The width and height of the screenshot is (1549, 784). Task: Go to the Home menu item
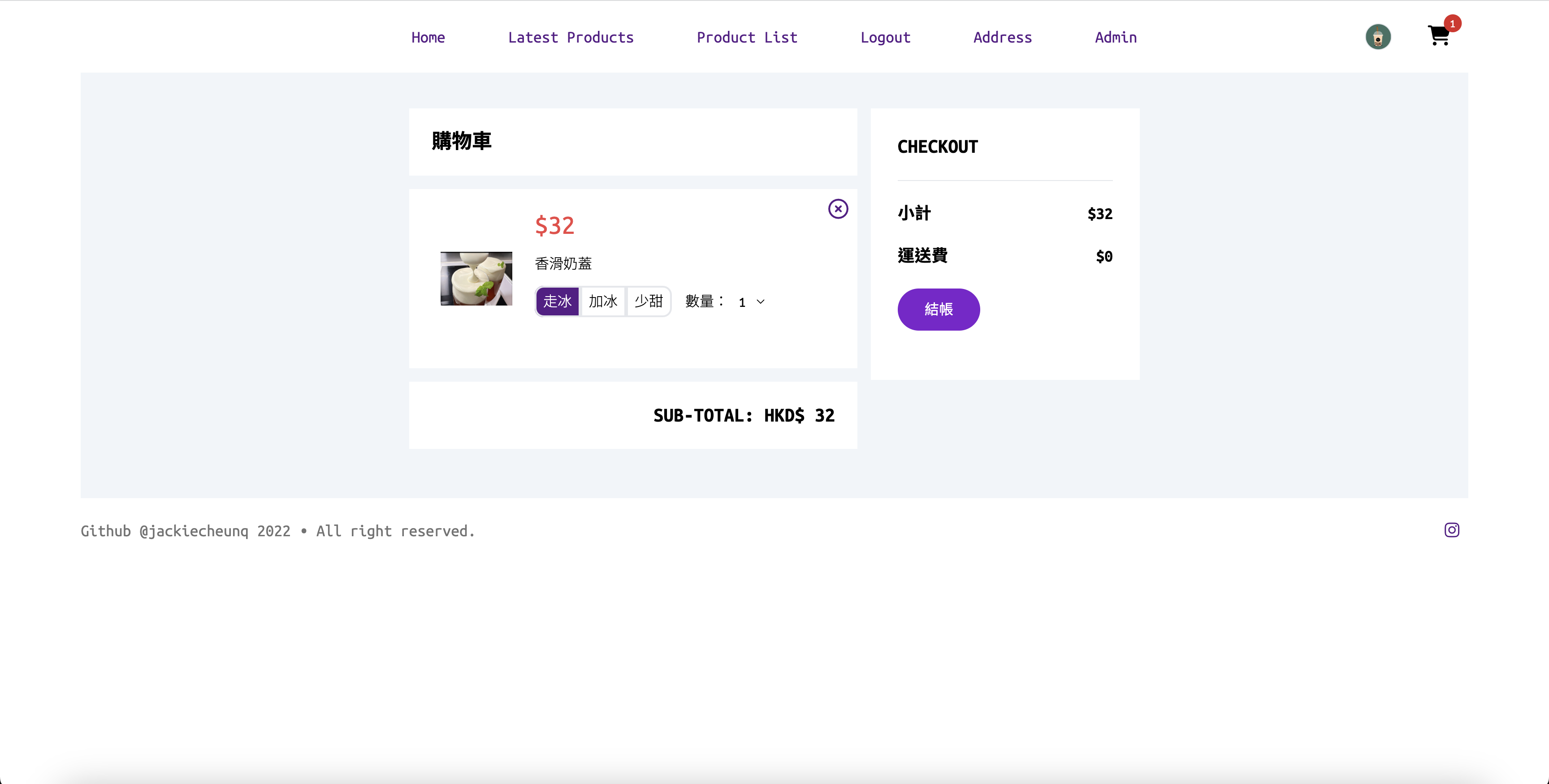428,37
